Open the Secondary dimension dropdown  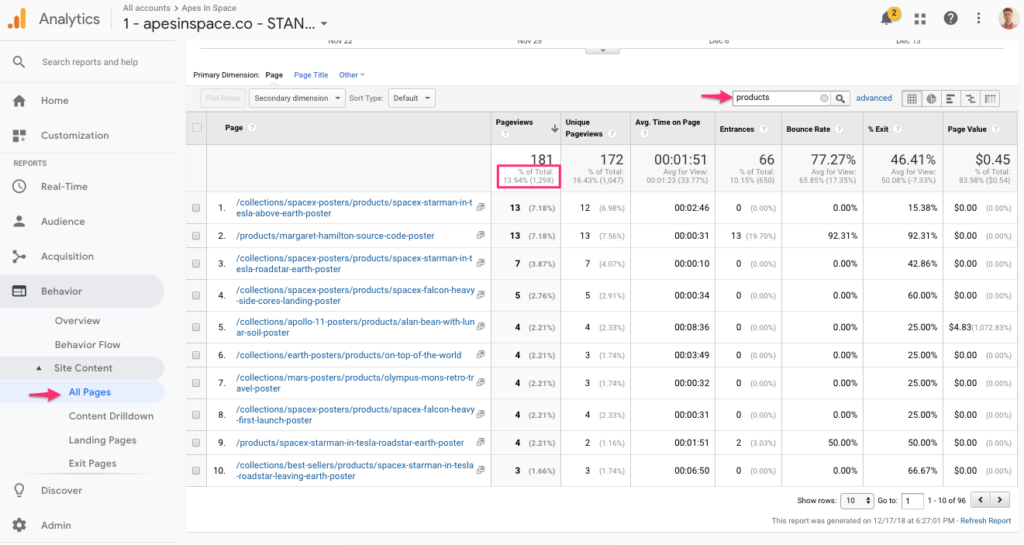296,99
